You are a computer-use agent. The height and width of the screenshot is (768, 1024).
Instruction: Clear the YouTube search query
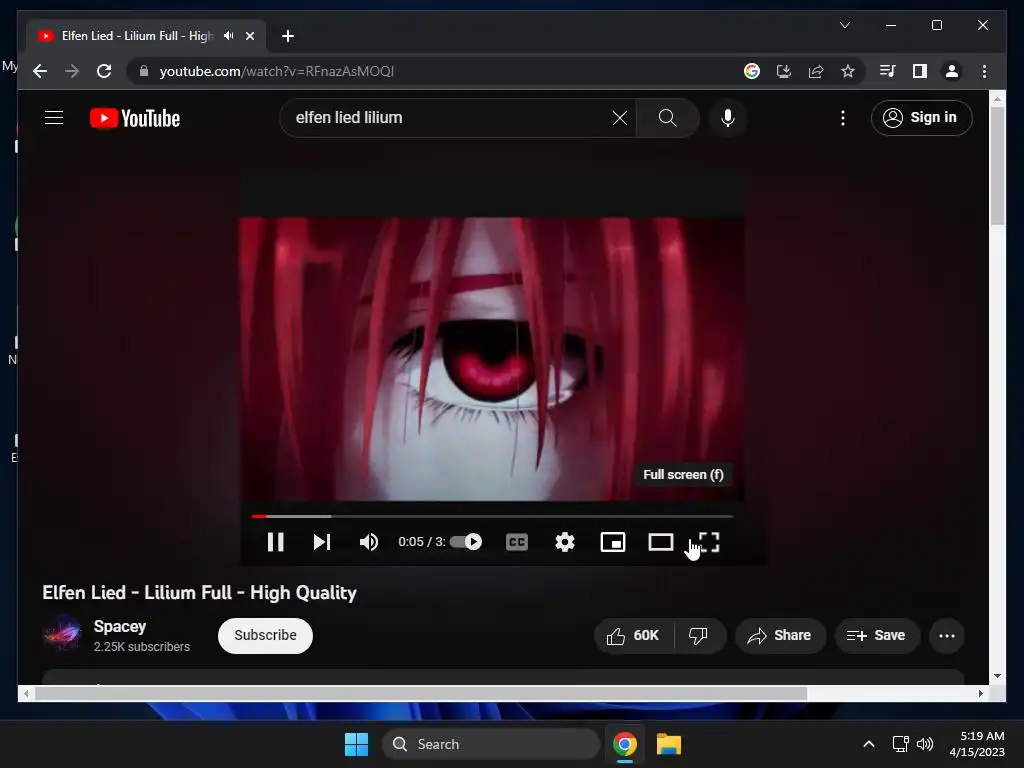coord(620,118)
